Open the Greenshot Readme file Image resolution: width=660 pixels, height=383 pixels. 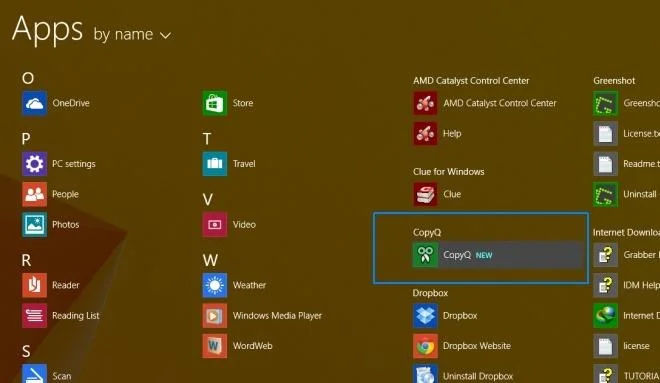coord(626,164)
